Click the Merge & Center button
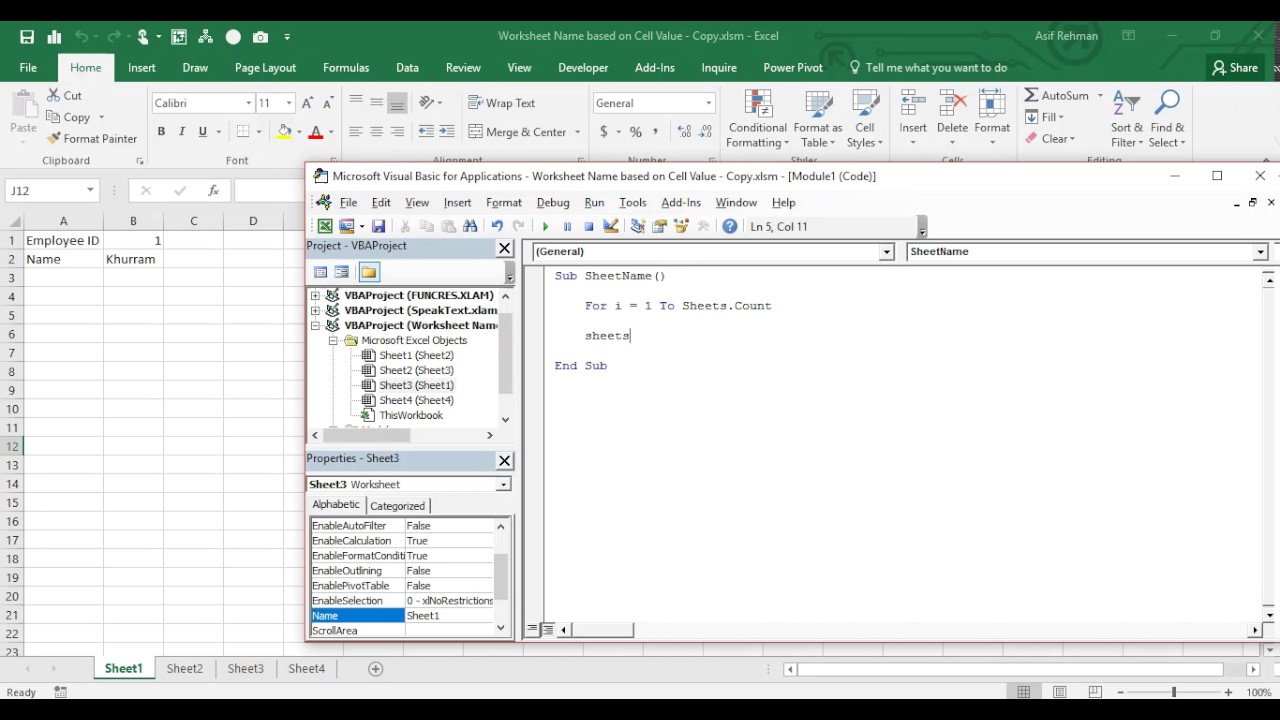This screenshot has width=1280, height=720. (517, 132)
